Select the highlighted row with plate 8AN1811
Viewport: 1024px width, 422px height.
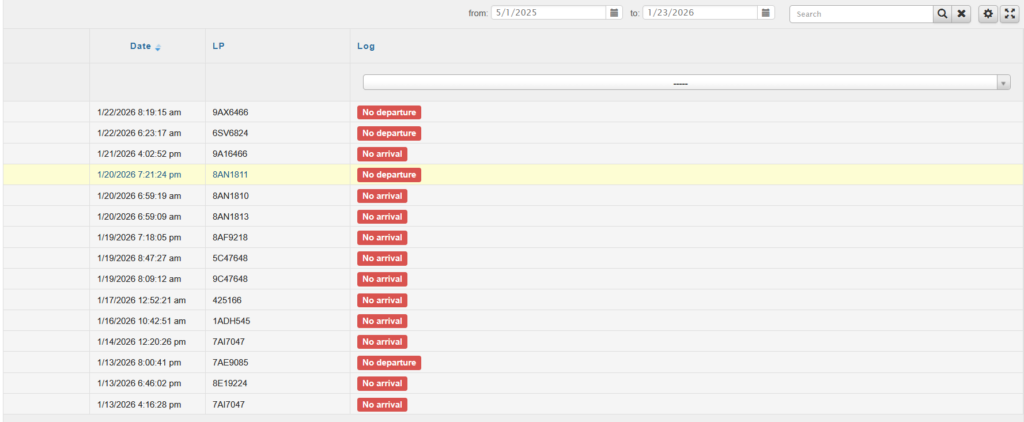(x=230, y=175)
